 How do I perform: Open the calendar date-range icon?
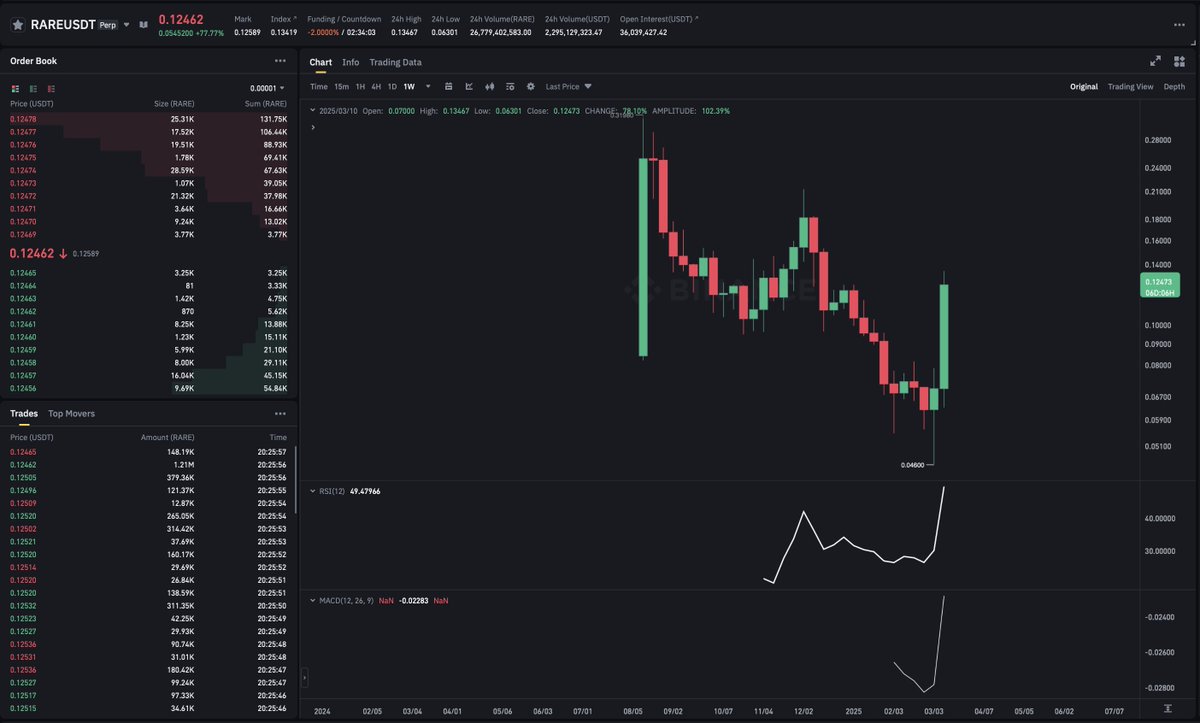click(x=449, y=87)
